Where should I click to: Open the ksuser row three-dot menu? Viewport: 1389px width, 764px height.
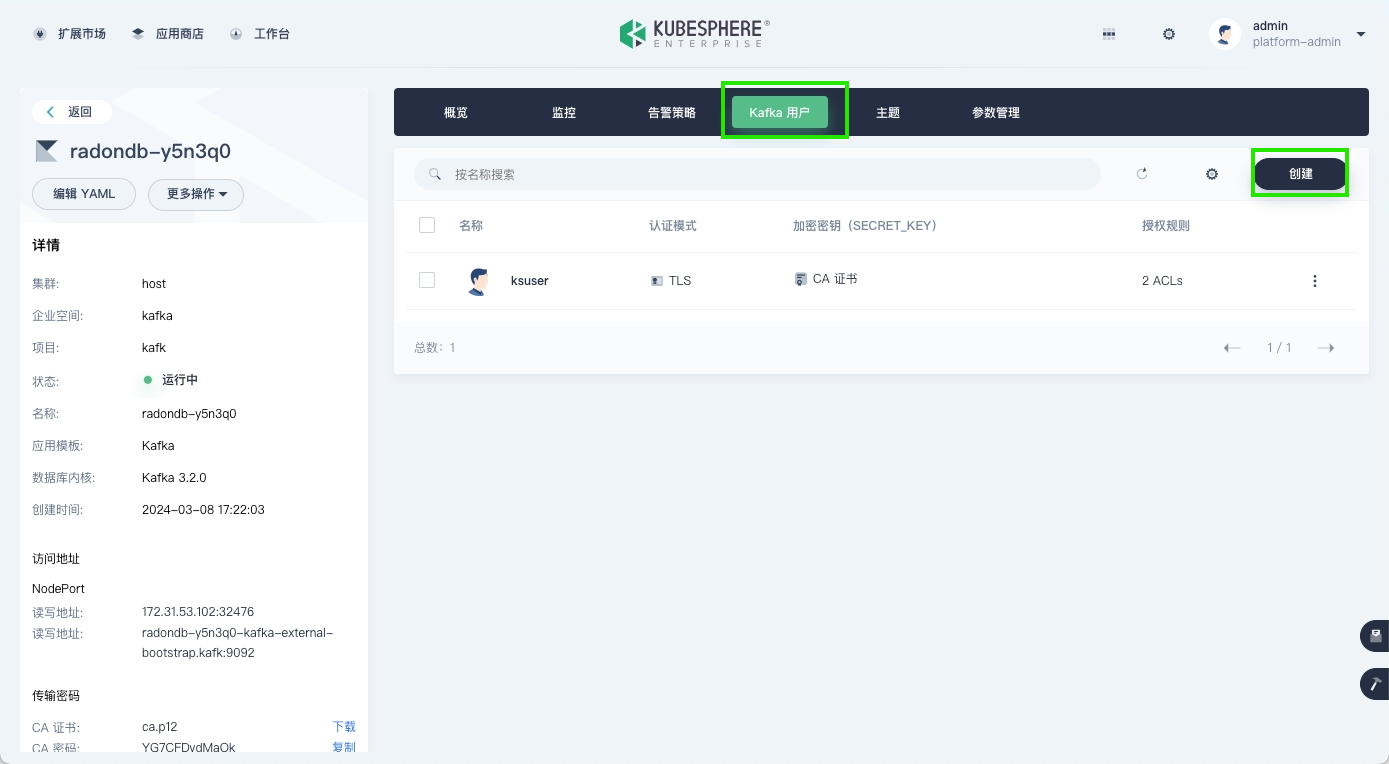[x=1314, y=281]
